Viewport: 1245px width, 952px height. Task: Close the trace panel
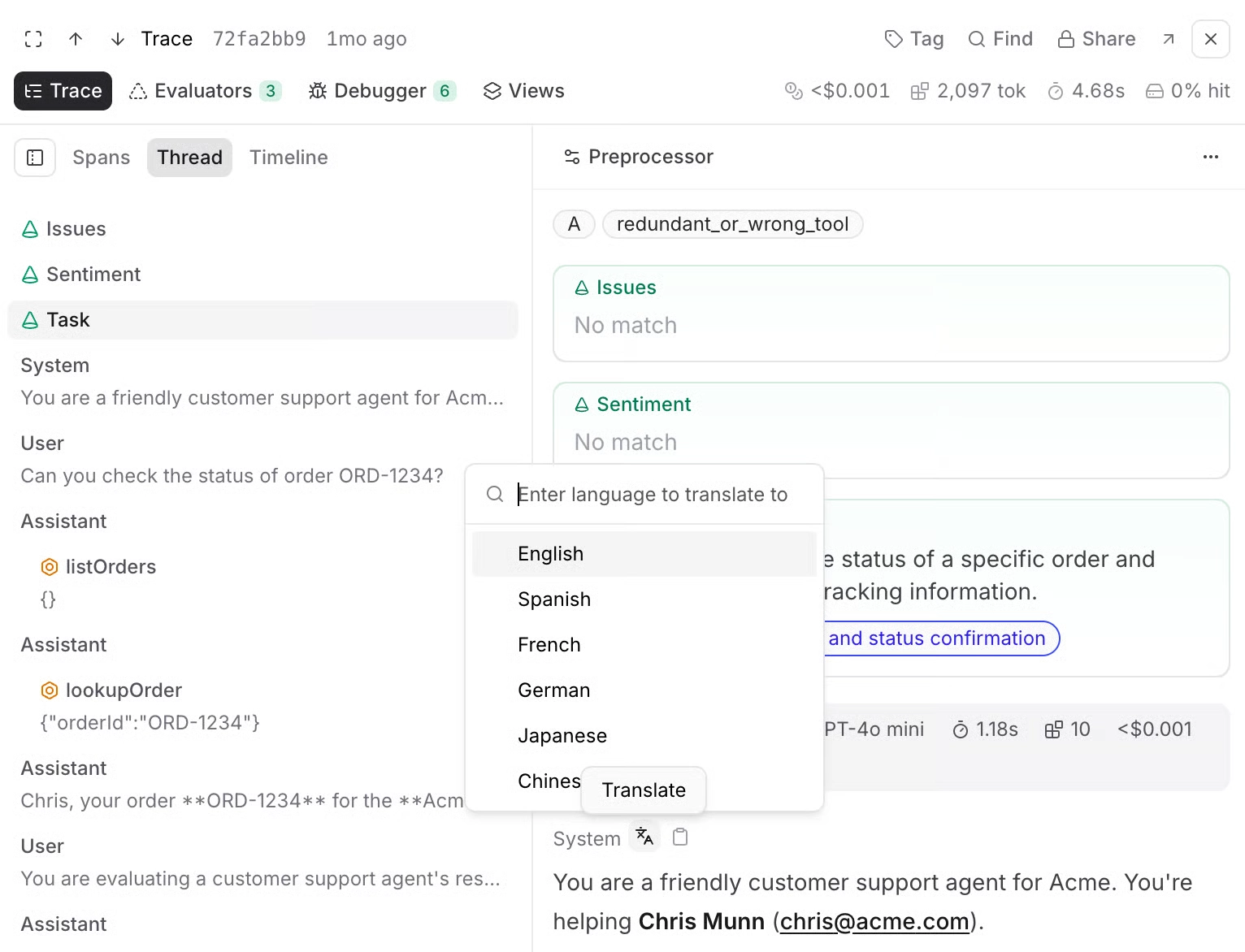1211,39
